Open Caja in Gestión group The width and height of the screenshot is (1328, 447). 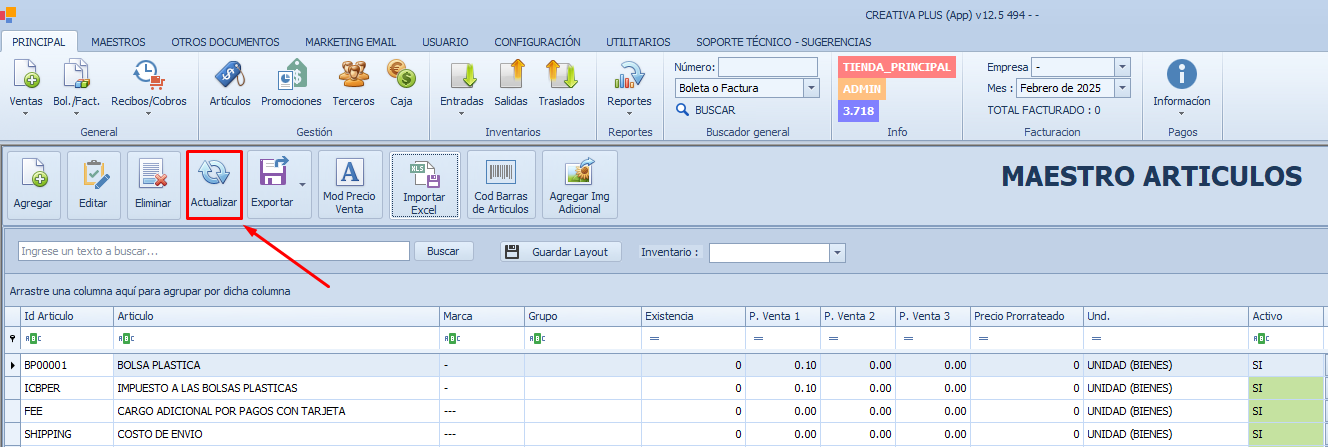click(401, 83)
